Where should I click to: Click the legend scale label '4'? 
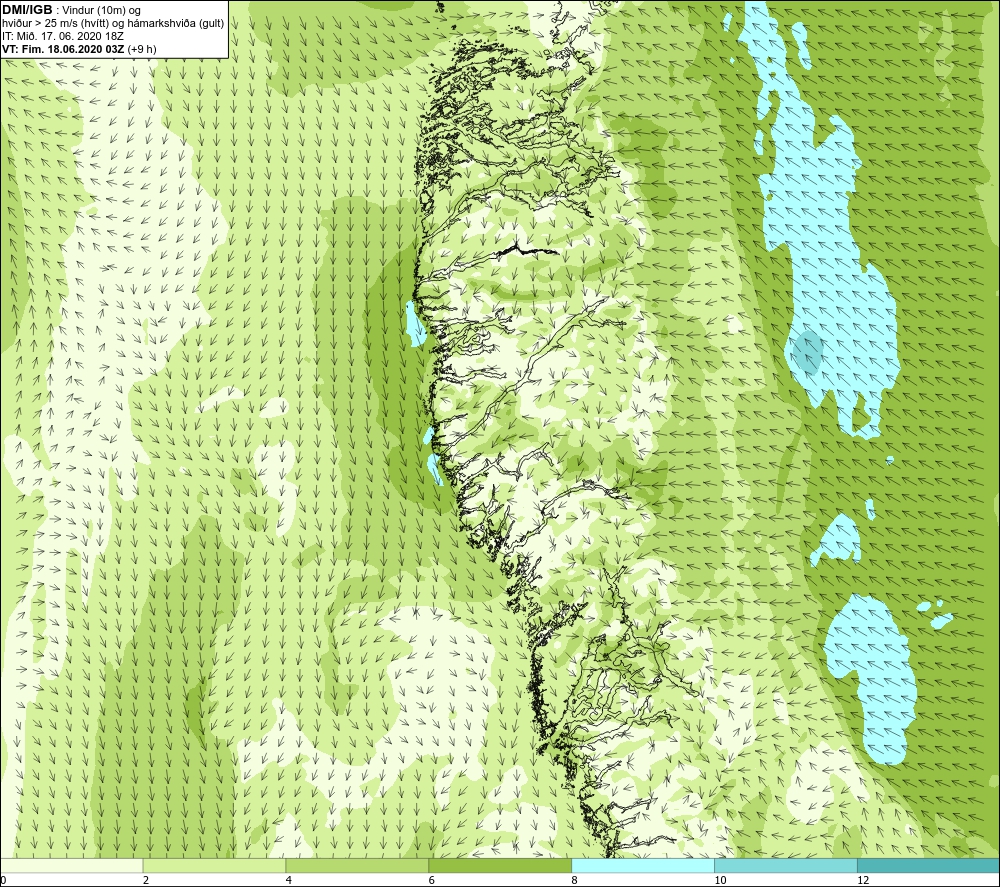point(289,880)
